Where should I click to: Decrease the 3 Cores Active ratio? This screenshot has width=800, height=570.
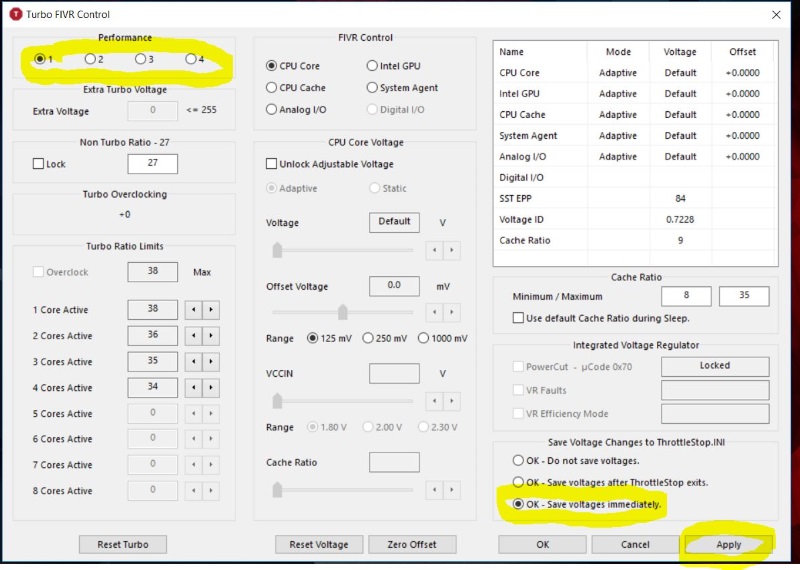pos(193,362)
